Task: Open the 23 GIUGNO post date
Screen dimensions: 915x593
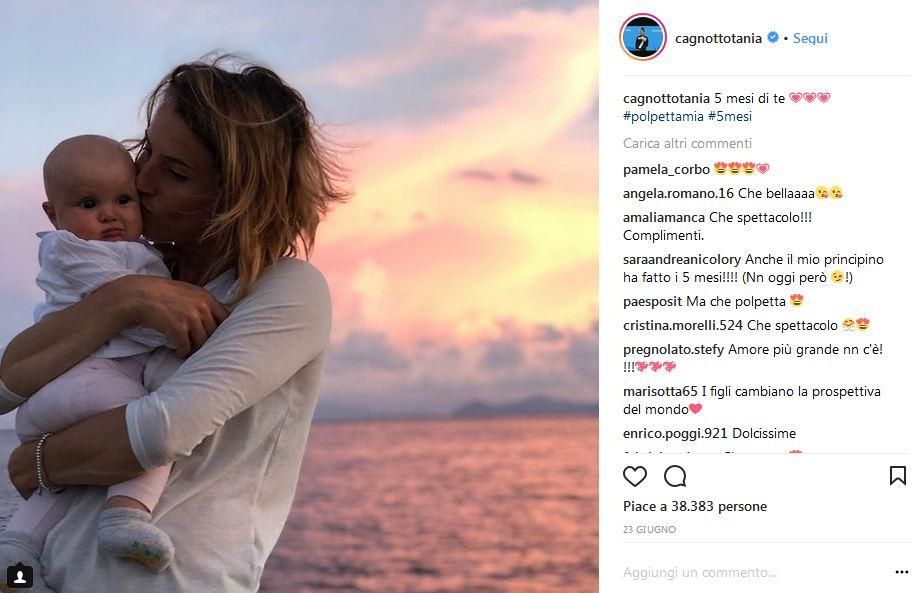Action: coord(649,529)
